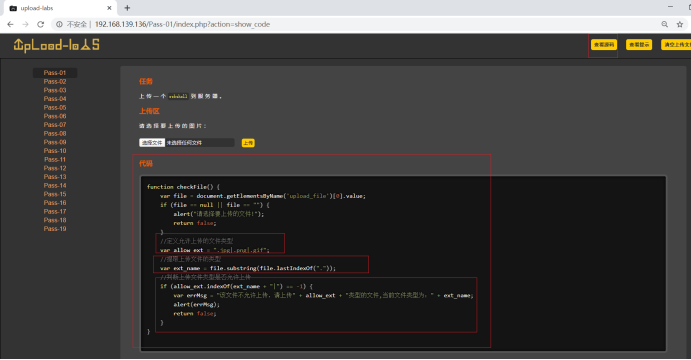Viewport: 691px width, 360px height.
Task: Click the 'var ext_name = file.substring' line
Action: click(x=248, y=268)
